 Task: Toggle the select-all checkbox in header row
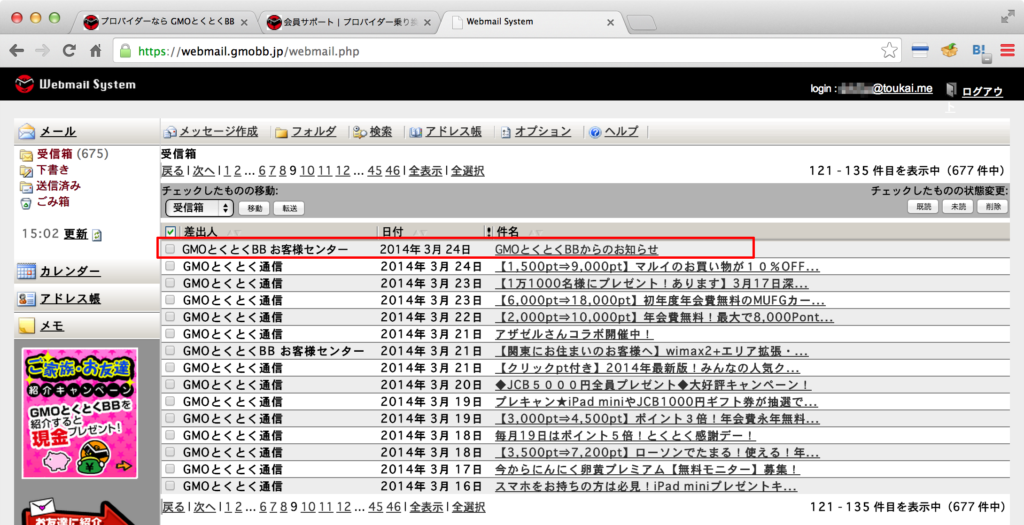[170, 232]
